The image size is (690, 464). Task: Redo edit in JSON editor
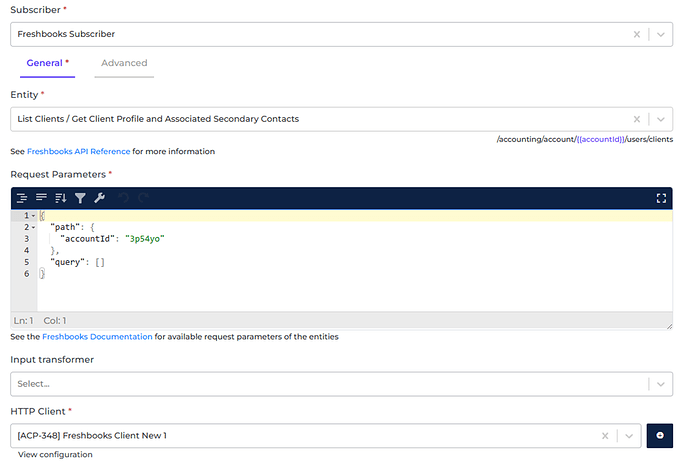[143, 198]
